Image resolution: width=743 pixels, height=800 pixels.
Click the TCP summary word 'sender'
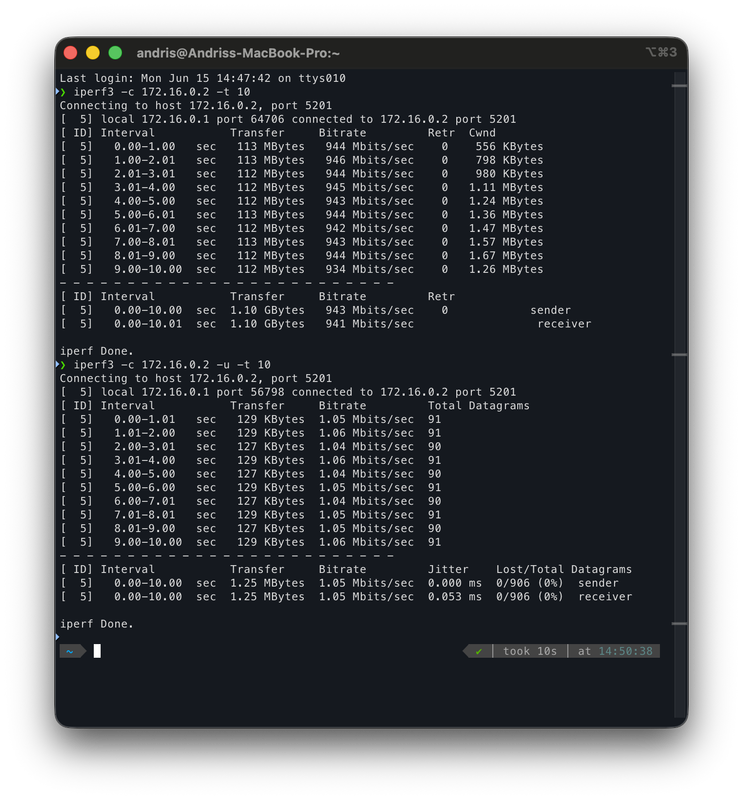coord(550,310)
